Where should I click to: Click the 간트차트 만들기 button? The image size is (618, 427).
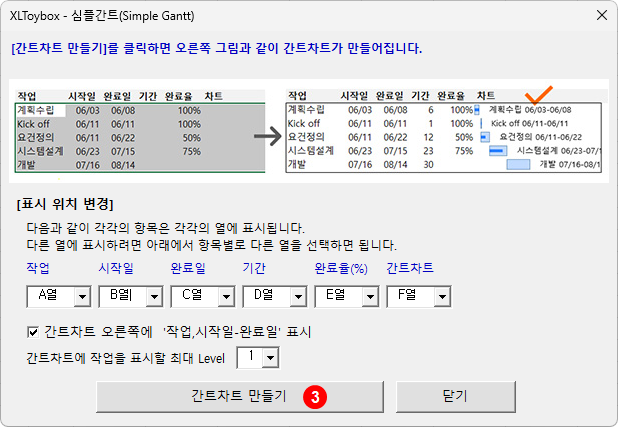tap(240, 397)
